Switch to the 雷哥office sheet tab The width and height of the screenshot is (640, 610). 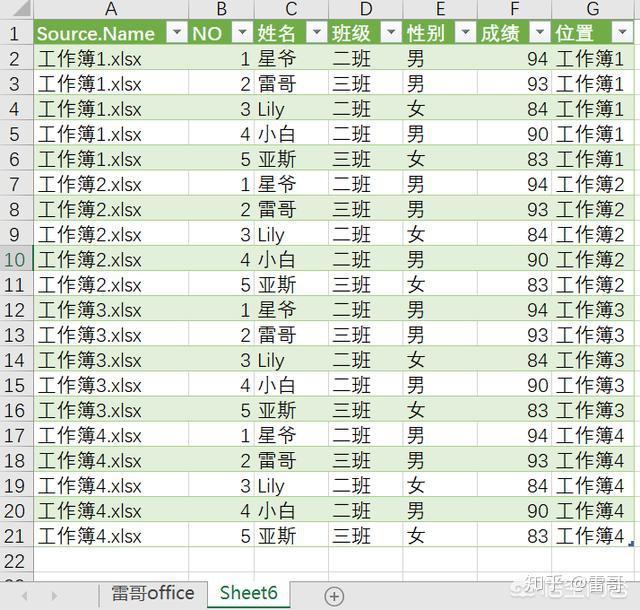[153, 593]
